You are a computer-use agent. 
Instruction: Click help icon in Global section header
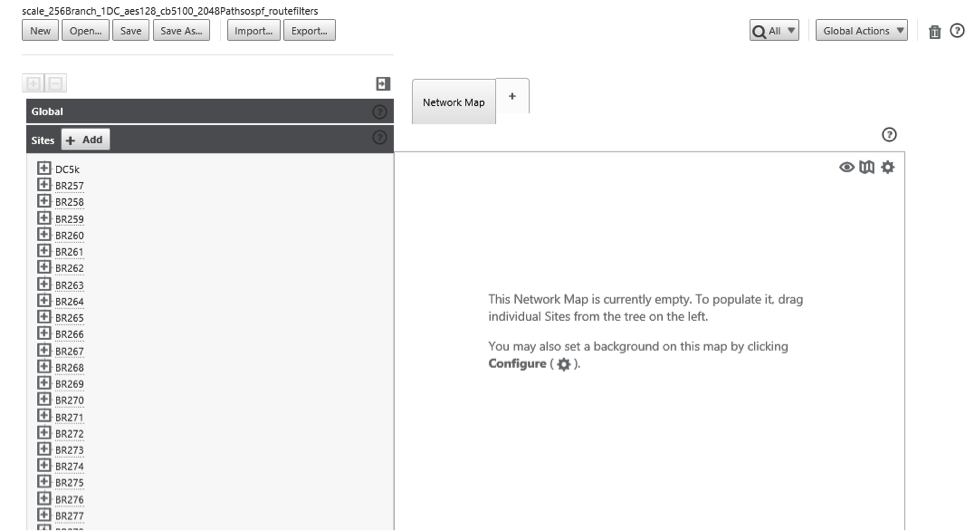coord(379,112)
